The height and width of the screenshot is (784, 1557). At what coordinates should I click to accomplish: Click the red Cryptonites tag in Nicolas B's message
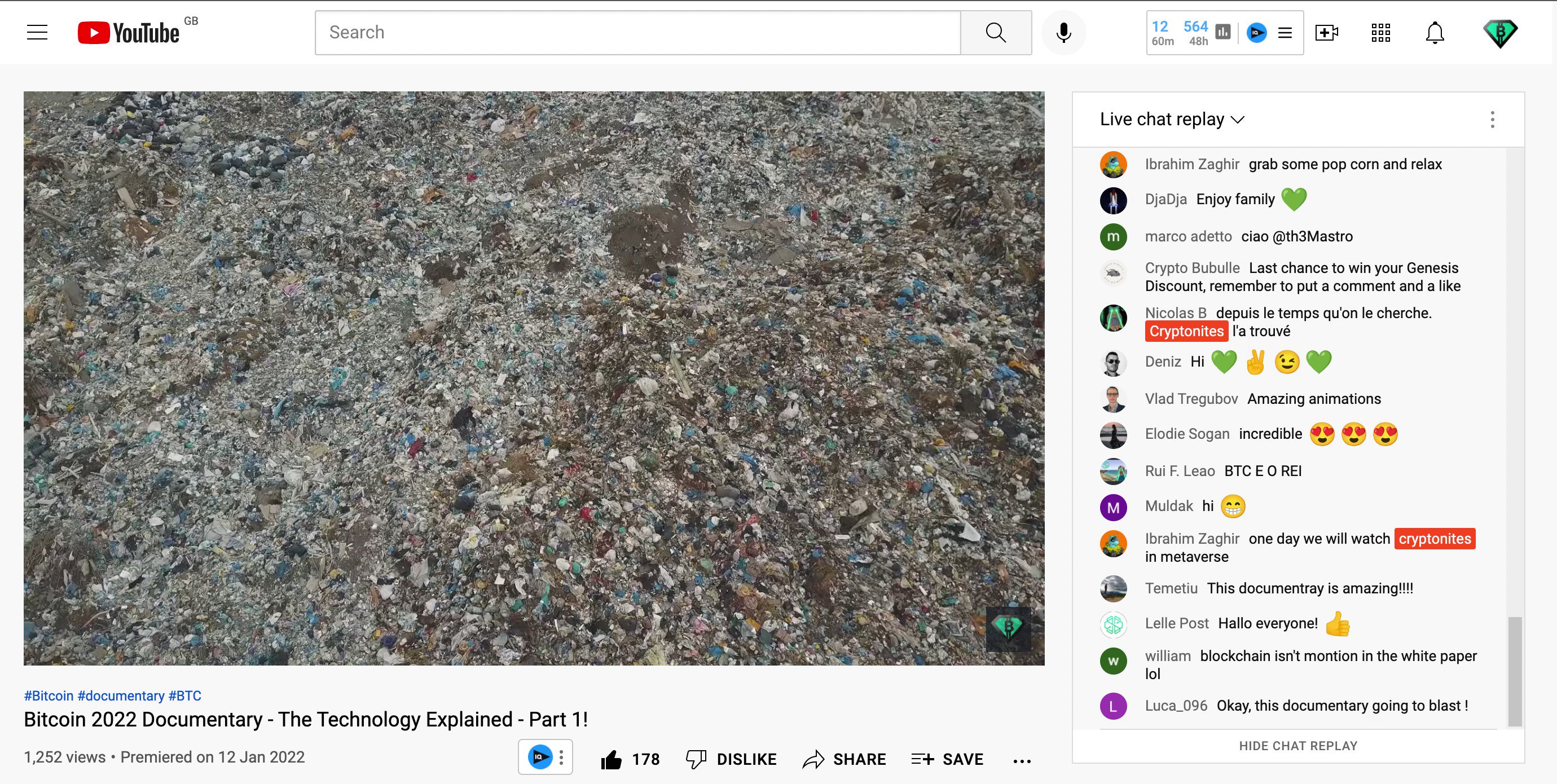(1186, 331)
